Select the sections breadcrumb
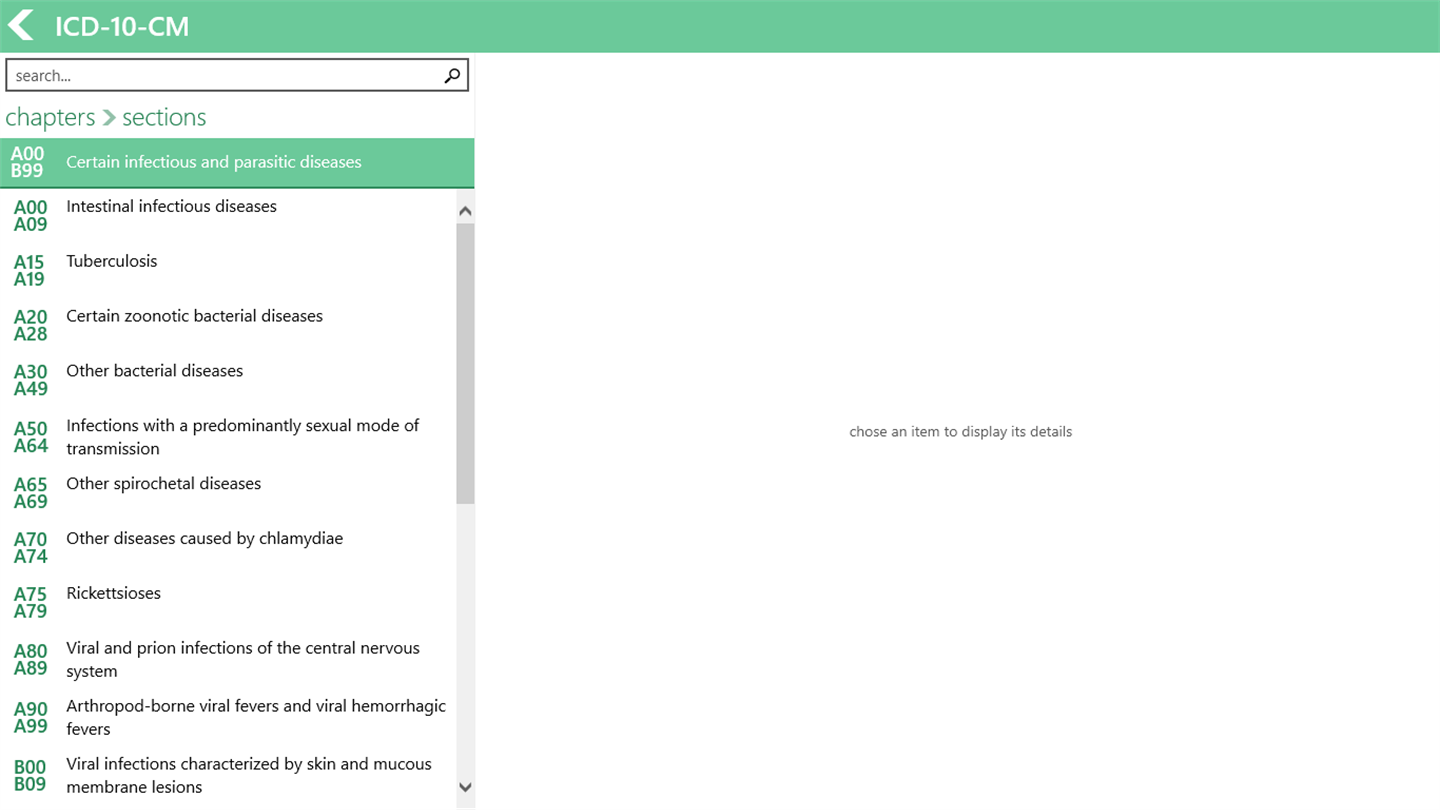1440x810 pixels. tap(164, 117)
